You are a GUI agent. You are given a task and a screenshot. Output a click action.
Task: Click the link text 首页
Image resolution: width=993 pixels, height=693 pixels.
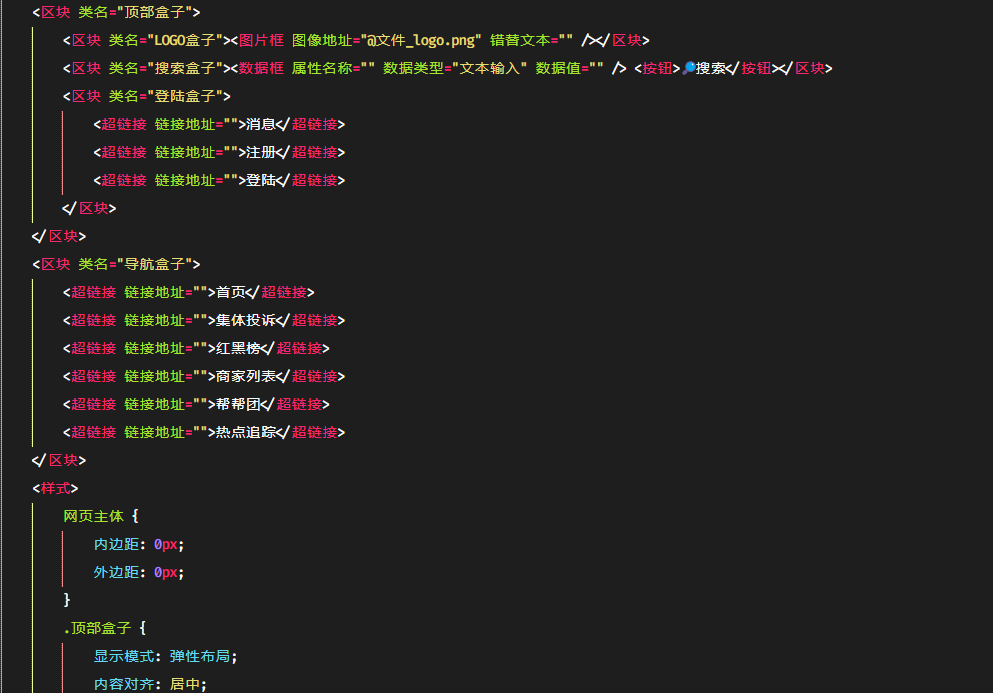point(231,292)
